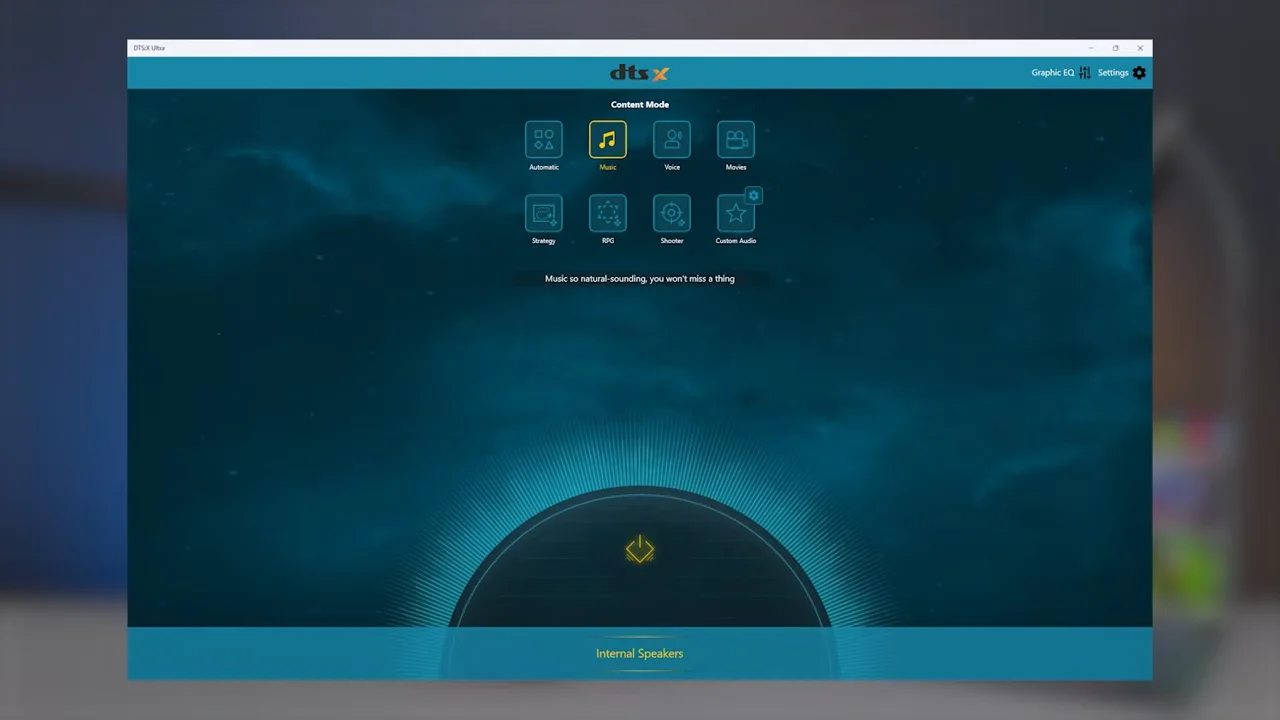Close the DTS:X Ultra window
The width and height of the screenshot is (1280, 720).
1140,48
